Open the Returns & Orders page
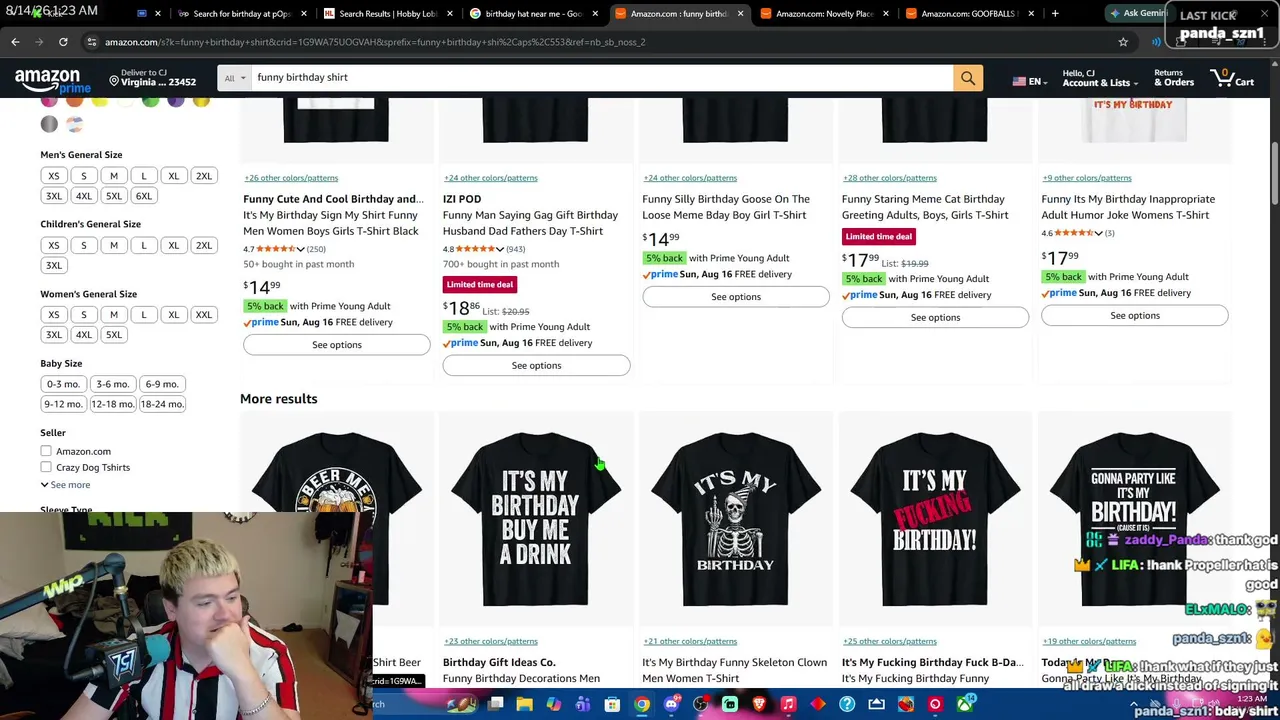Viewport: 1280px width, 720px height. click(x=1174, y=78)
